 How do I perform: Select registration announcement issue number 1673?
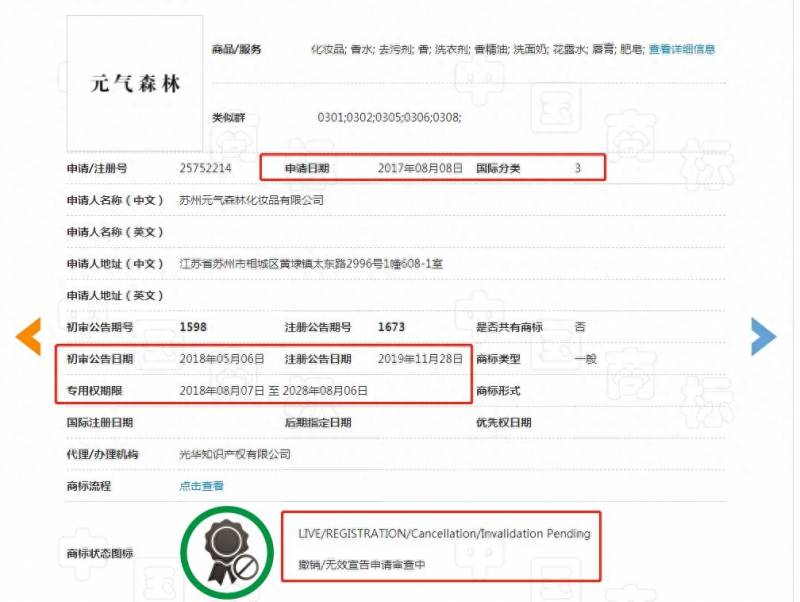391,327
